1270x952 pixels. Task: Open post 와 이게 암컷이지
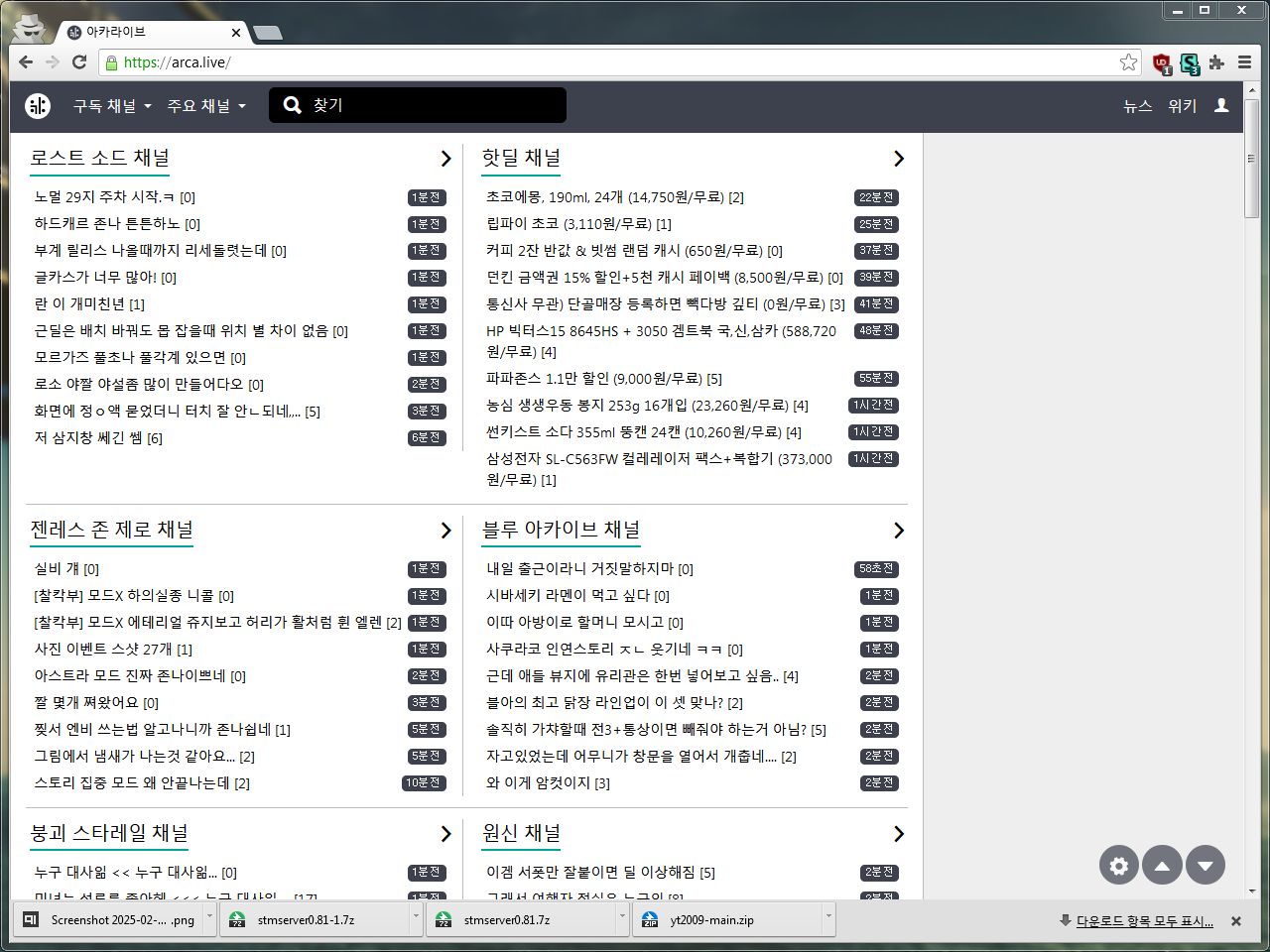(548, 783)
